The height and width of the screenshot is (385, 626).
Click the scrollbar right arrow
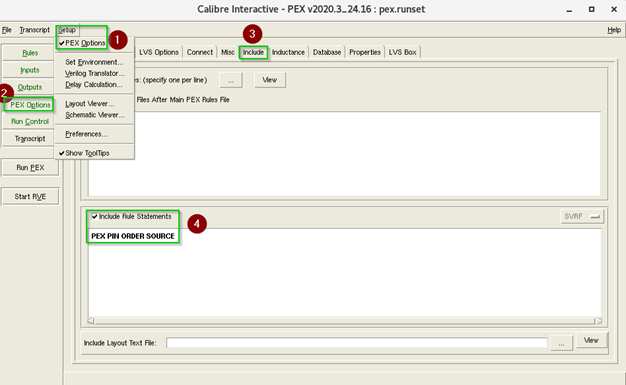[598, 321]
